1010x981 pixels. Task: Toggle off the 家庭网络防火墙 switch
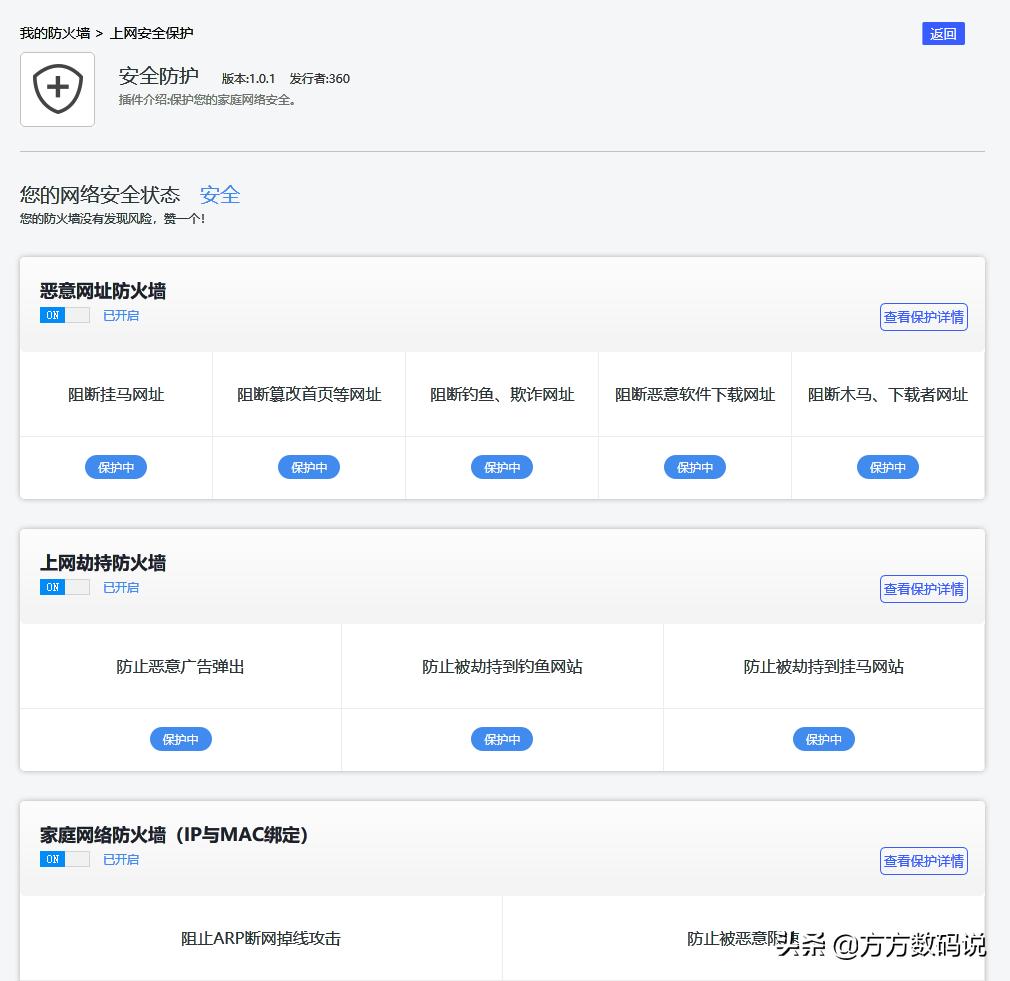click(x=64, y=859)
